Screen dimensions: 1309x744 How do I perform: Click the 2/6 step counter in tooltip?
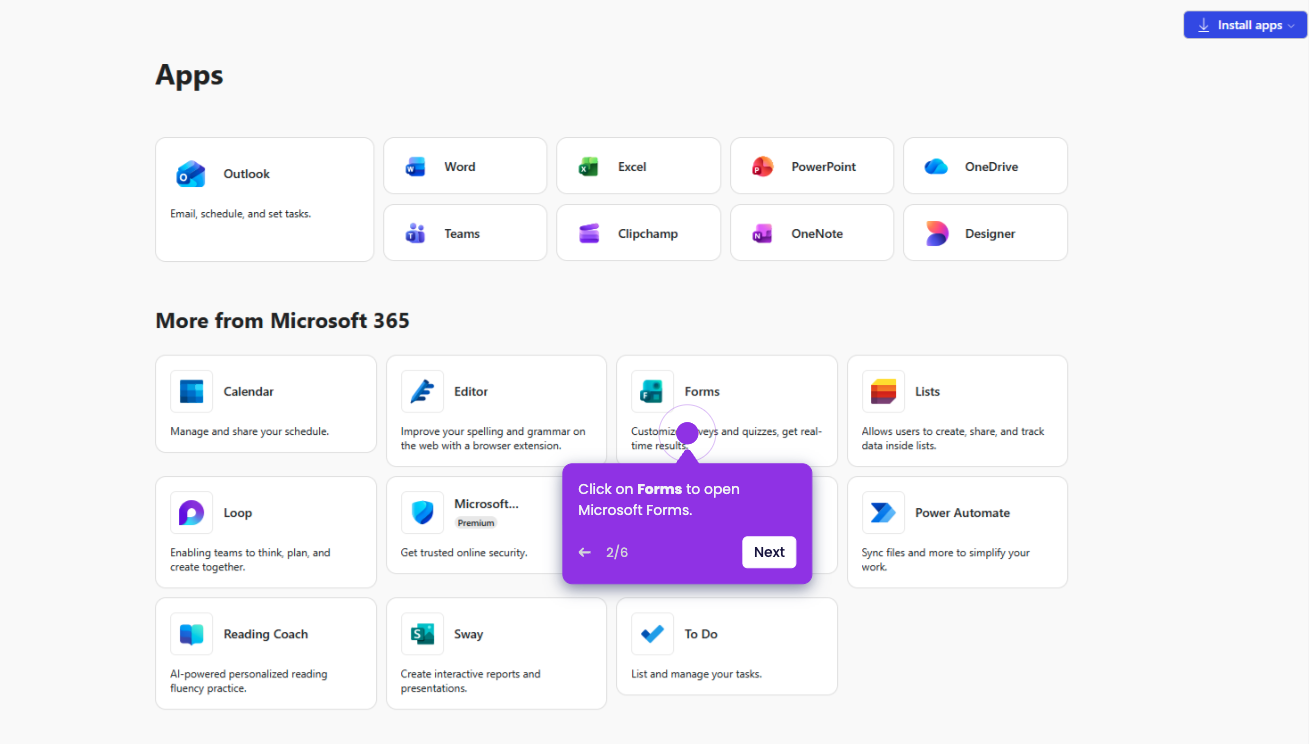617,552
